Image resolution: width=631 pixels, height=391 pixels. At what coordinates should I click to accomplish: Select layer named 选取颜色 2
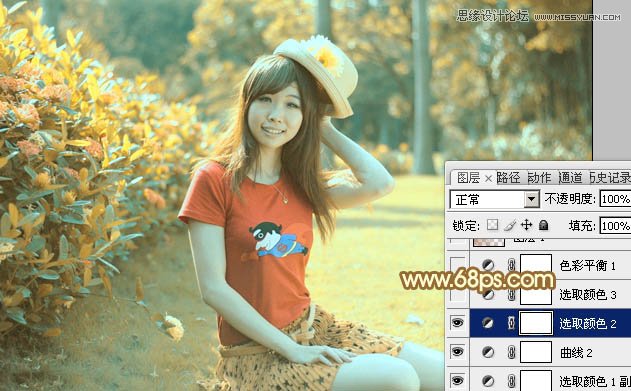point(588,323)
